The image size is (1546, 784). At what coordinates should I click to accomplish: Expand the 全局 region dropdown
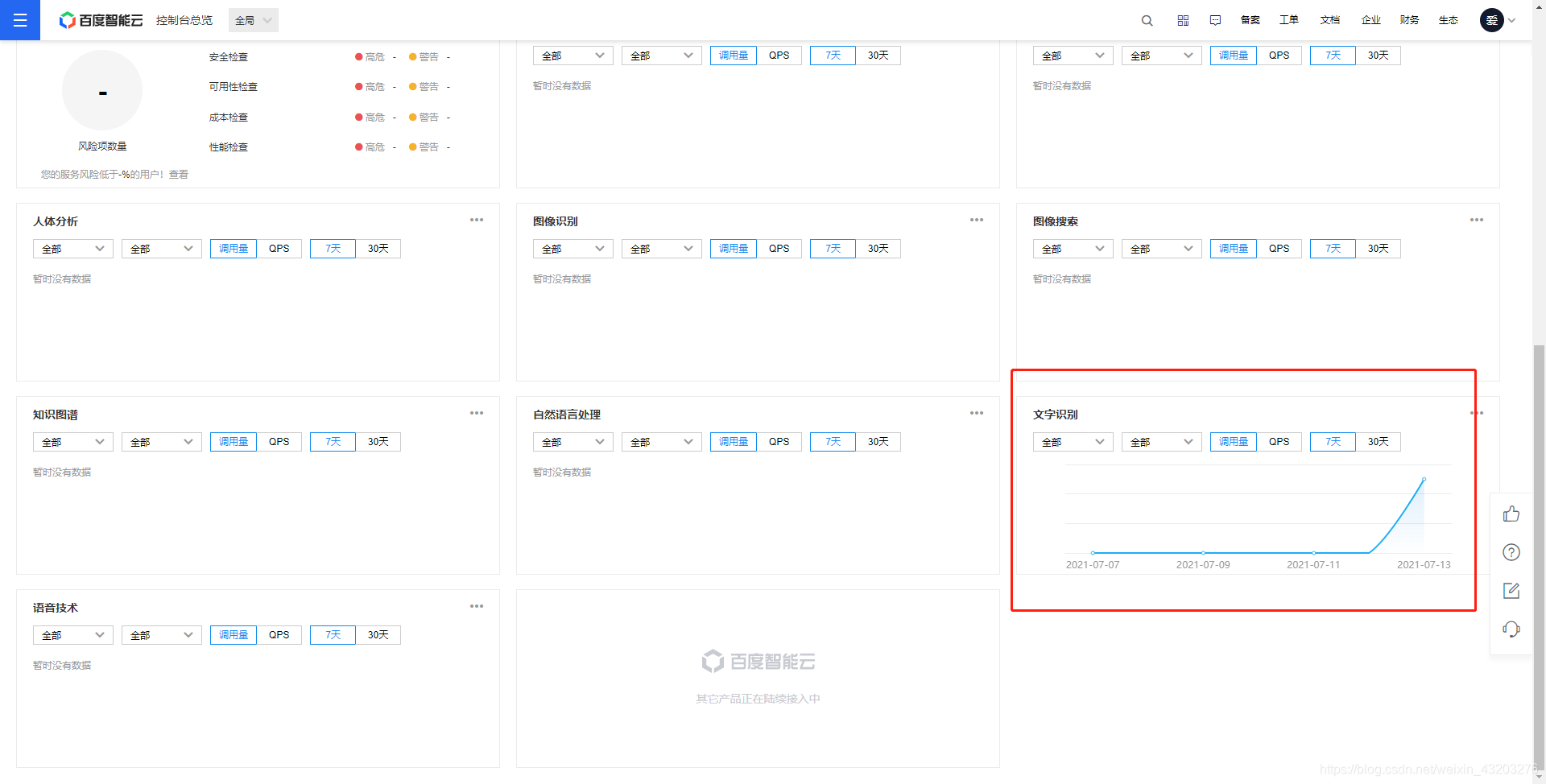tap(254, 20)
